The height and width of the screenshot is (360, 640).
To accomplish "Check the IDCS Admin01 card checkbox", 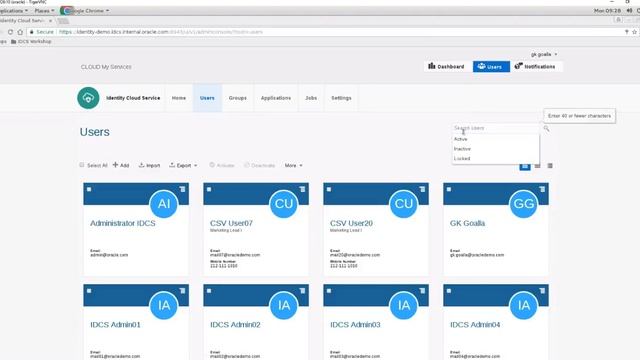I will pyautogui.click(x=89, y=291).
